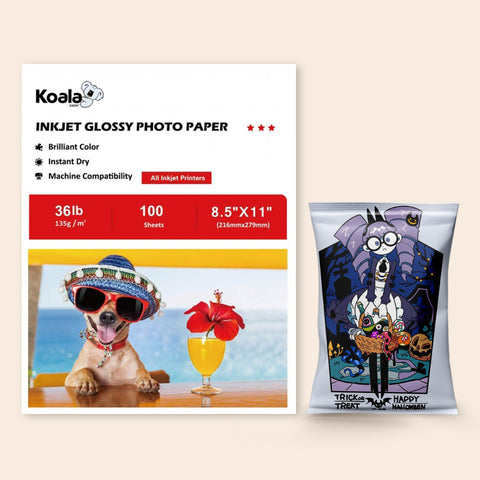Click the bat emblem on the Halloween pouch
The width and height of the screenshot is (480, 480).
tap(378, 402)
